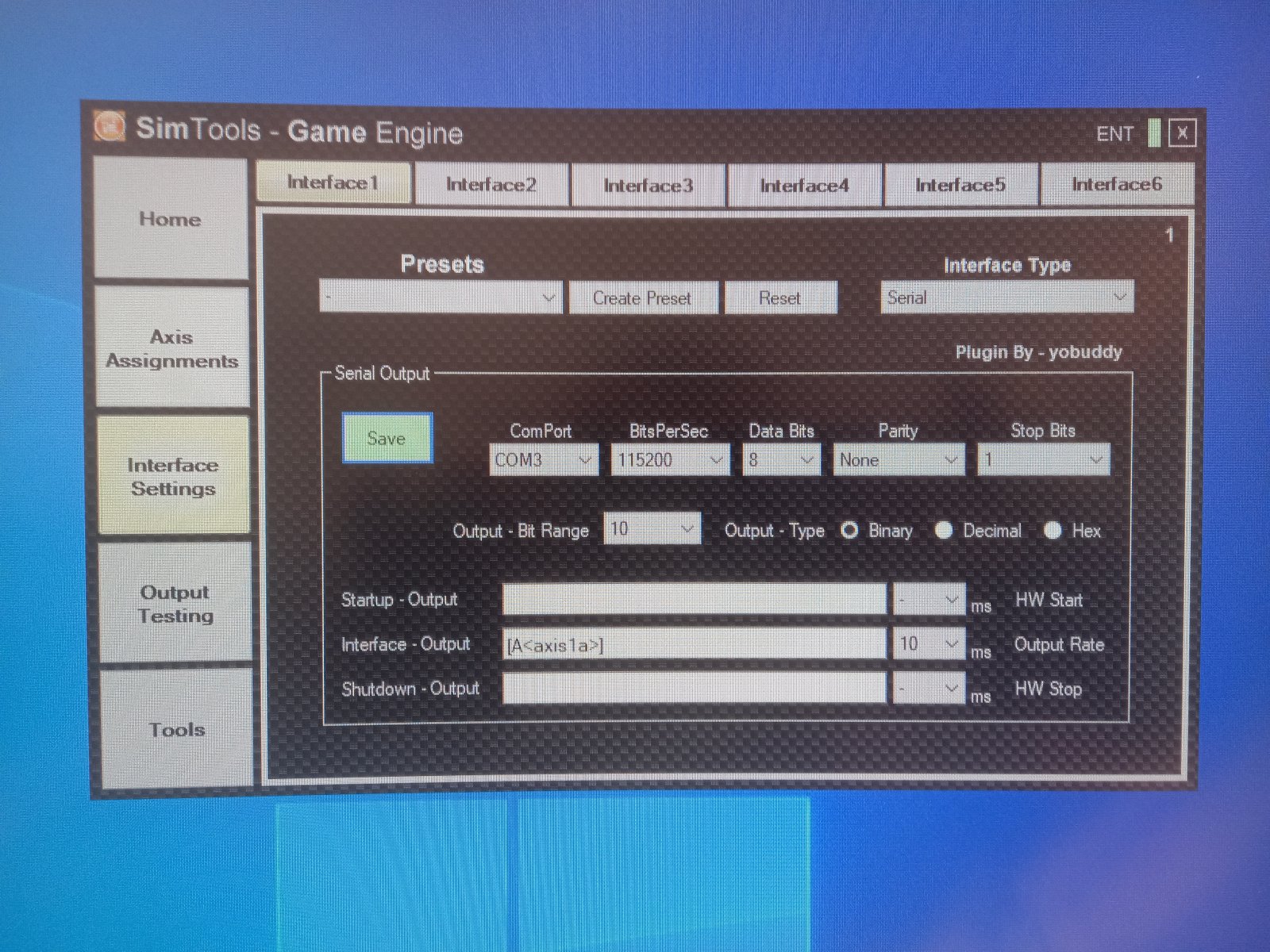Open the Home section

(171, 218)
